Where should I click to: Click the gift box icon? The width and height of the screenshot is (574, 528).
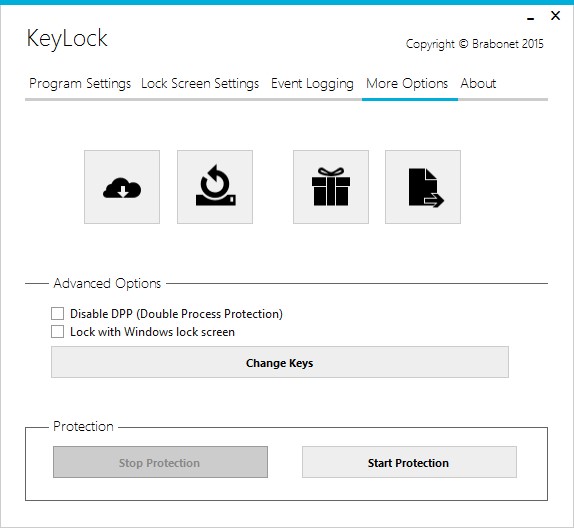pos(331,187)
